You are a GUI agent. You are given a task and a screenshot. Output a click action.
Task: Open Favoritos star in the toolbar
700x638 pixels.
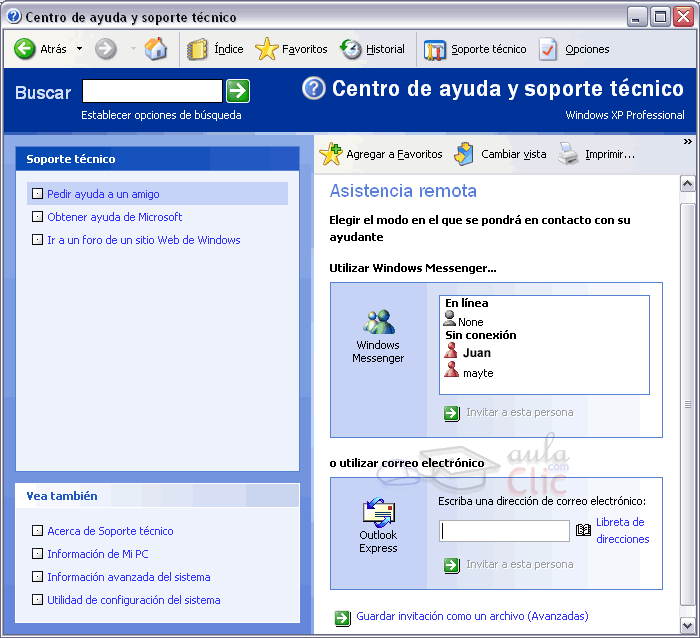[x=266, y=49]
